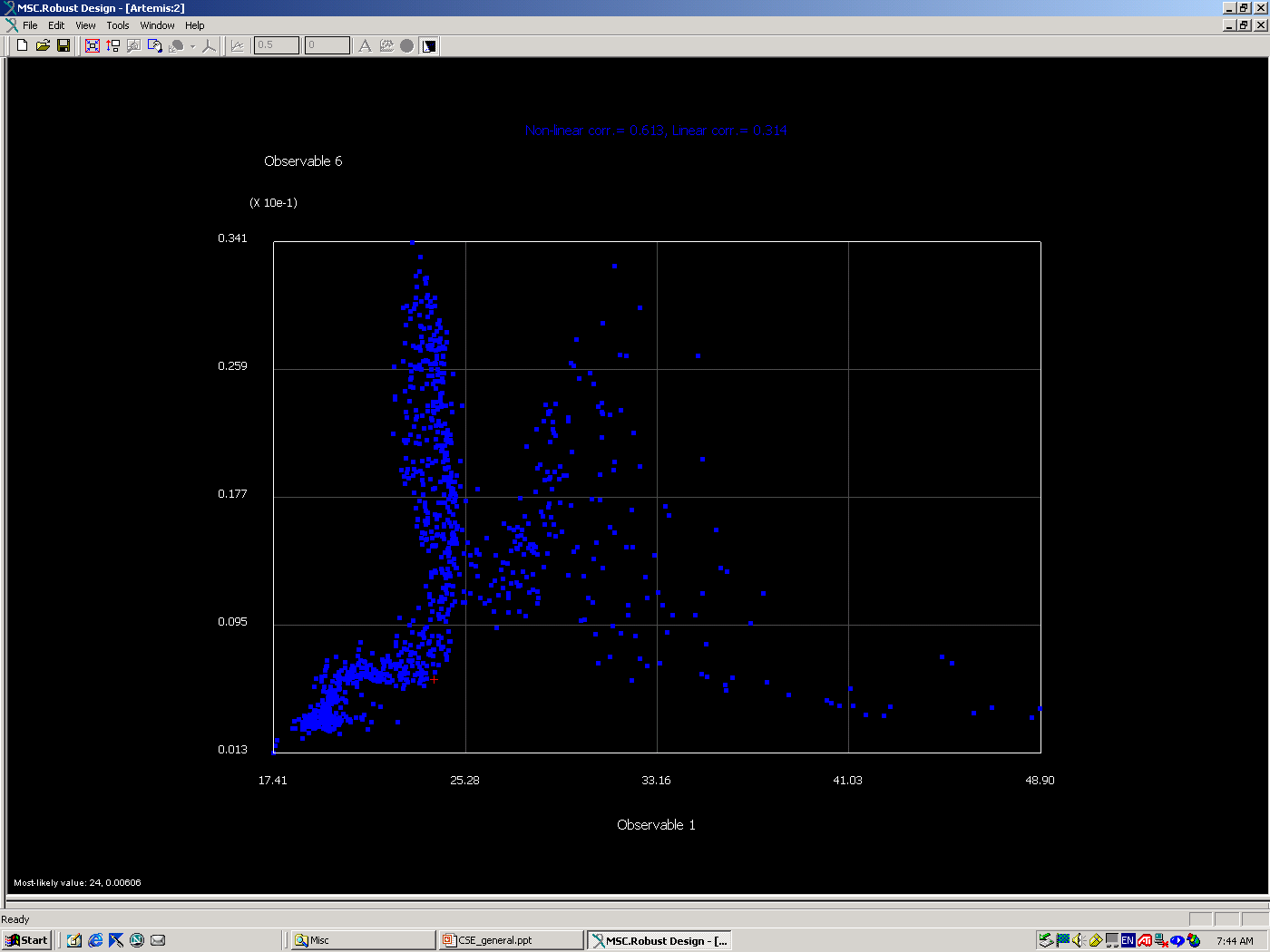Click the Windows Start button
The image size is (1270, 952).
27,940
